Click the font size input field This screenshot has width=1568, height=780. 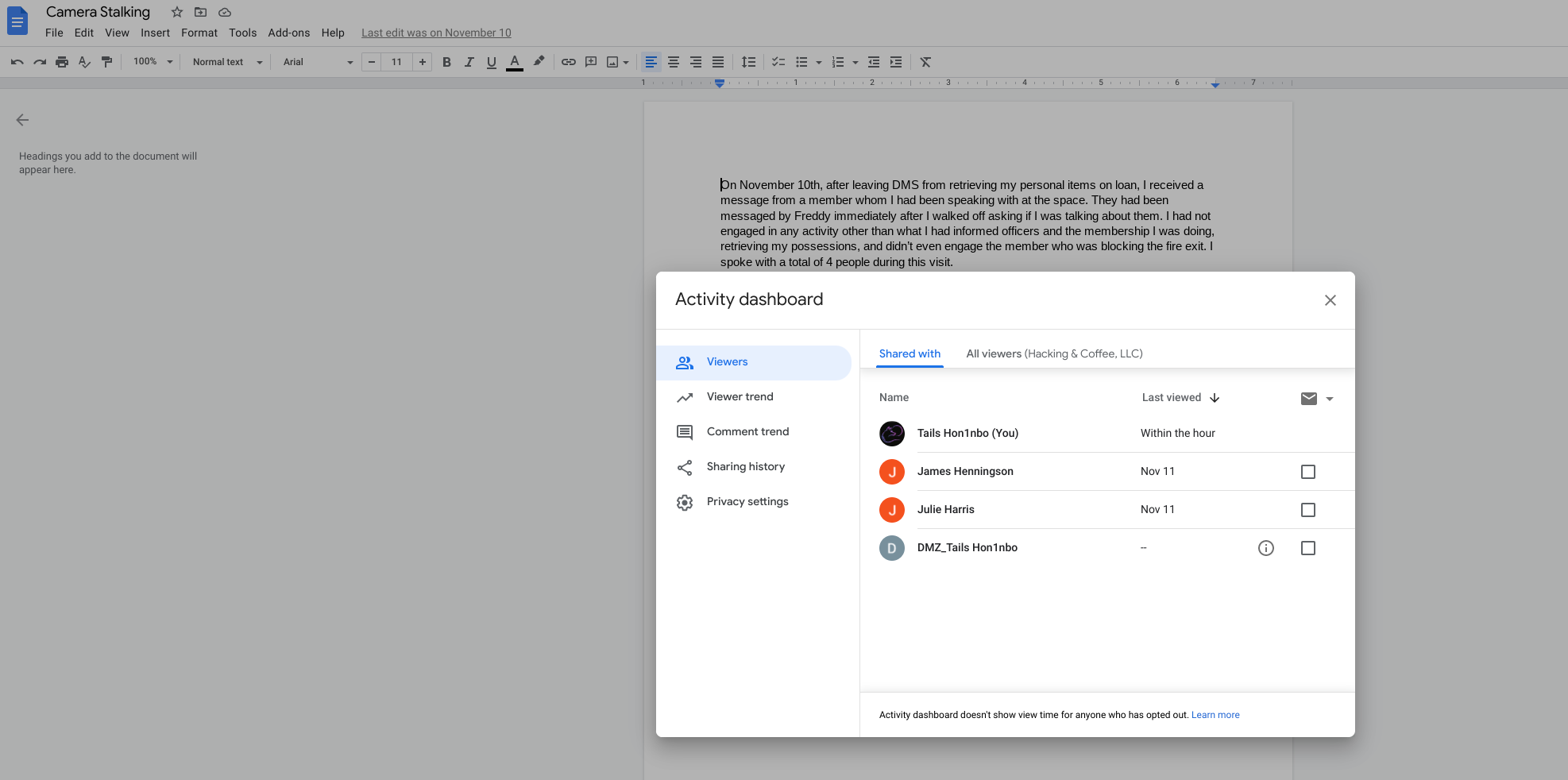(x=396, y=62)
